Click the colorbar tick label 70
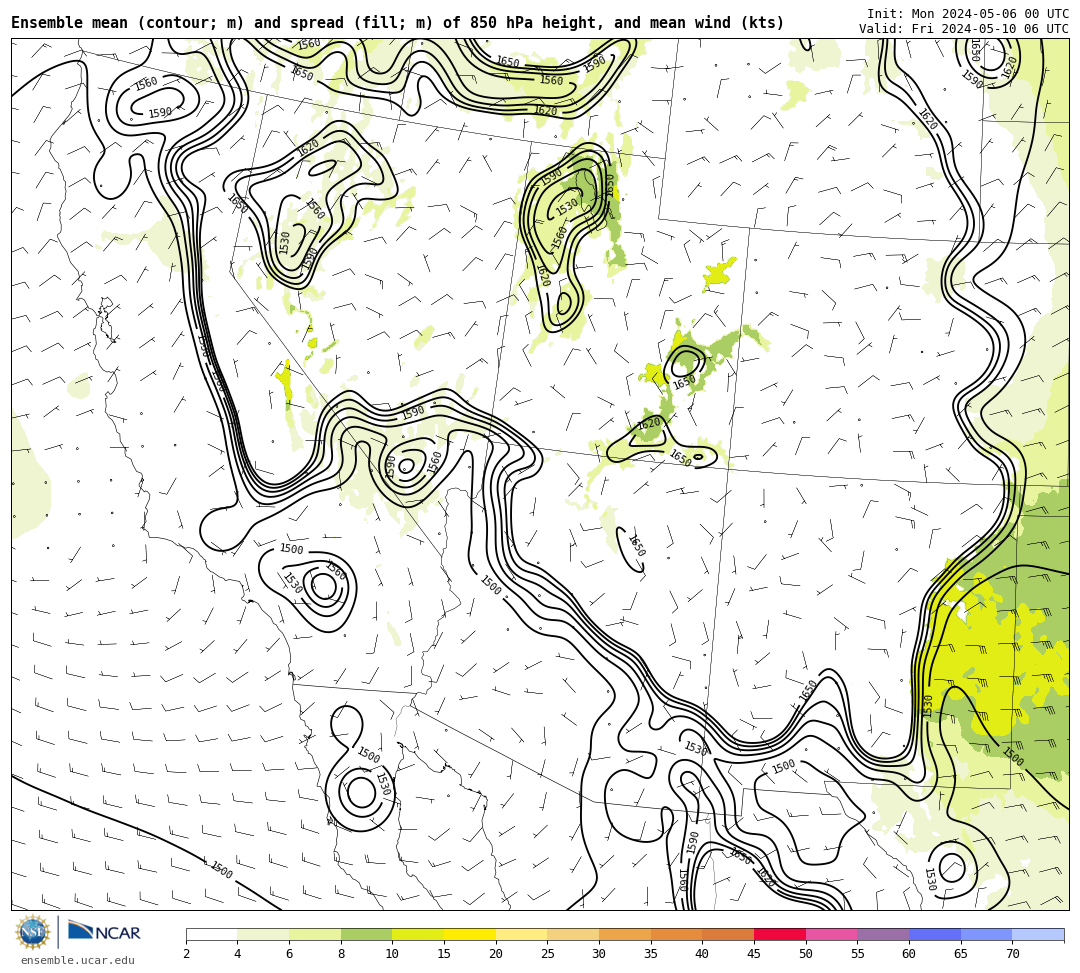Viewport: 1080px width, 973px height. [x=1012, y=954]
